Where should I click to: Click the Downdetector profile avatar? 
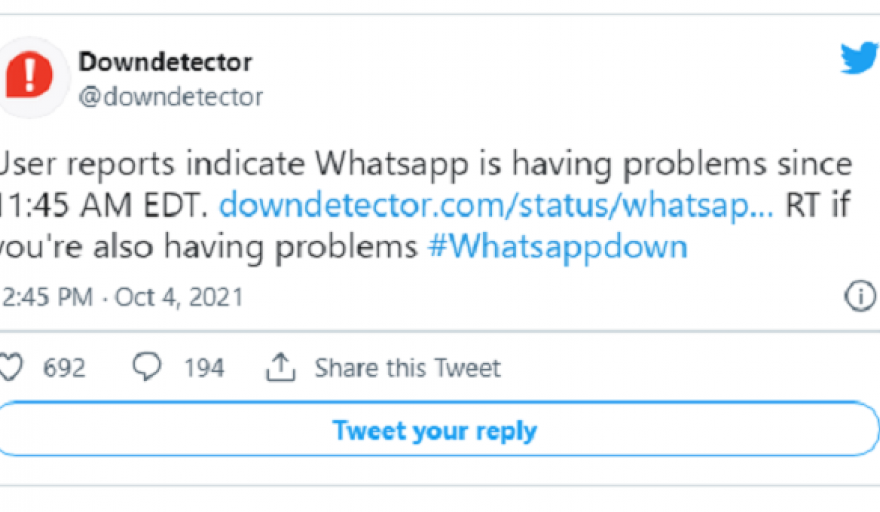[x=30, y=77]
